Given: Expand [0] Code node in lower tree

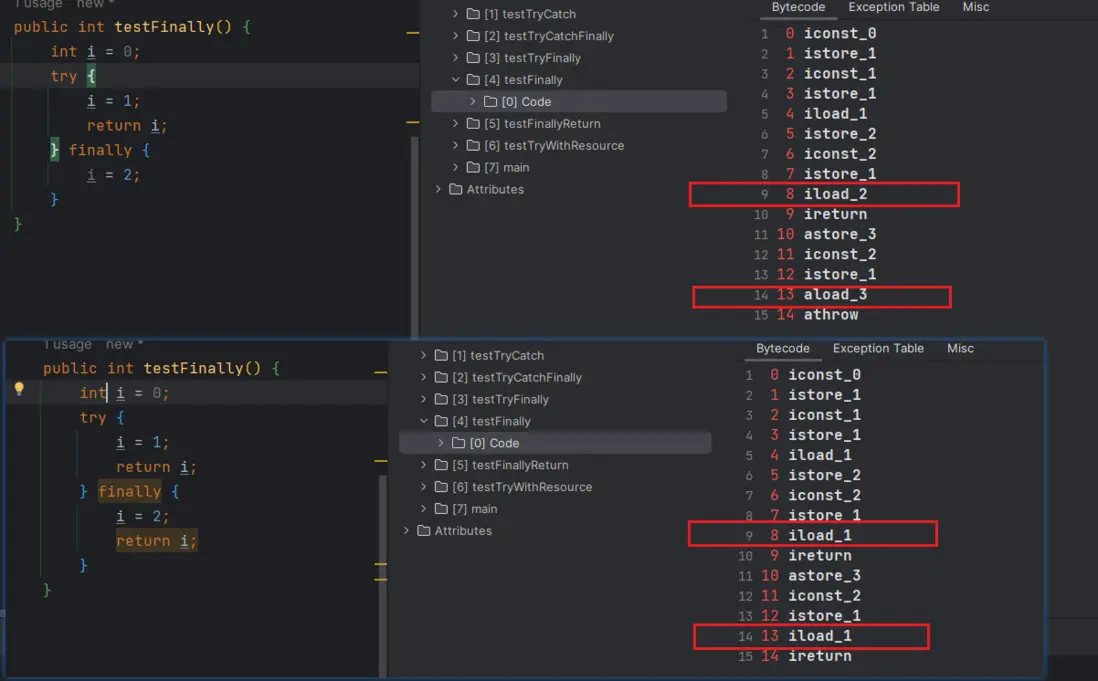Looking at the screenshot, I should (x=440, y=443).
